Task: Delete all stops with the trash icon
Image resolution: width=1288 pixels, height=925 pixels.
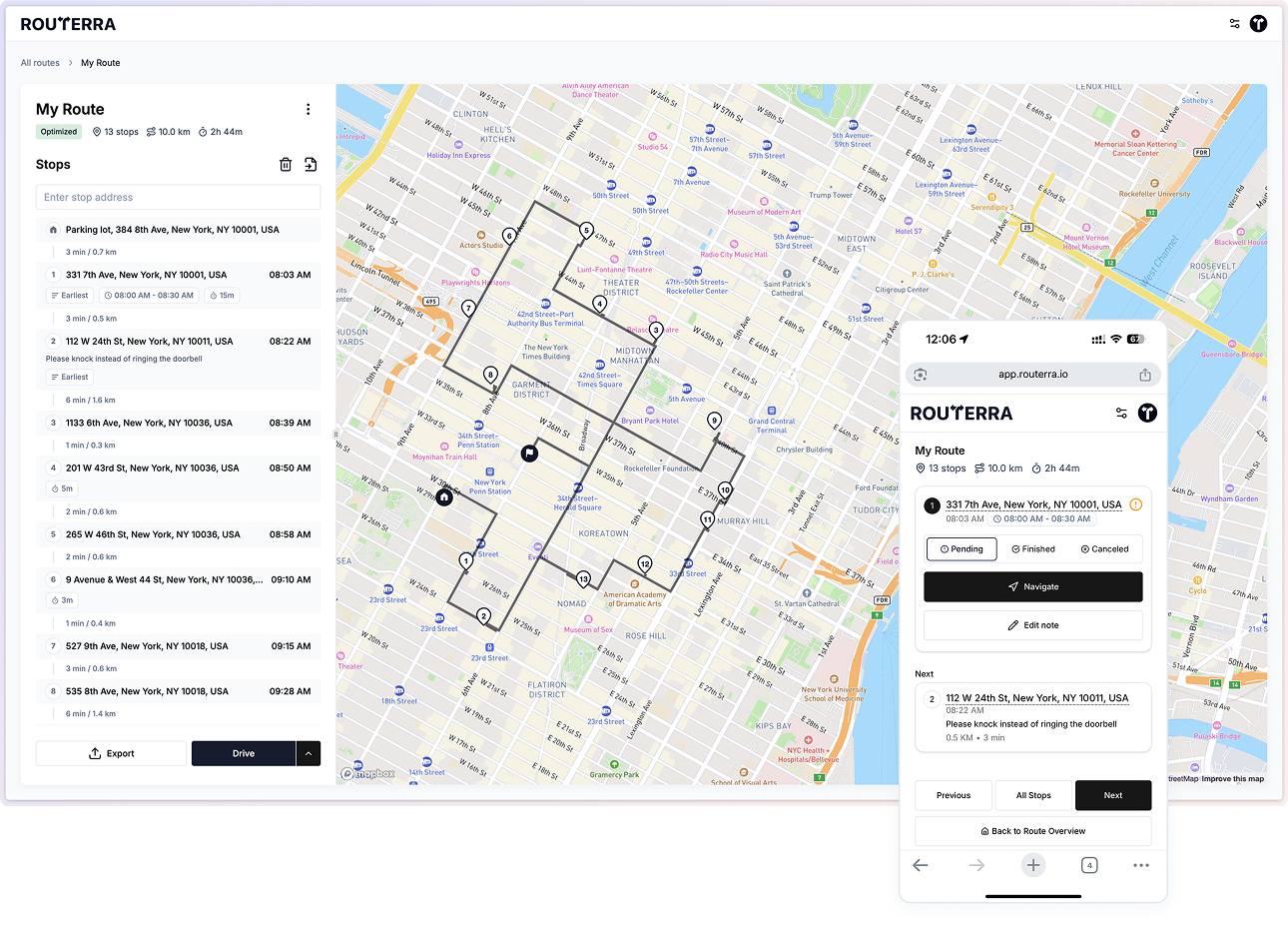Action: pyautogui.click(x=286, y=165)
